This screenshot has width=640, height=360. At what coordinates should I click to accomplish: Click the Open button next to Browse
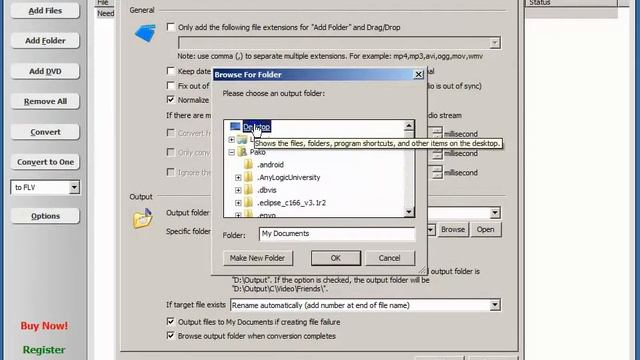tap(485, 229)
